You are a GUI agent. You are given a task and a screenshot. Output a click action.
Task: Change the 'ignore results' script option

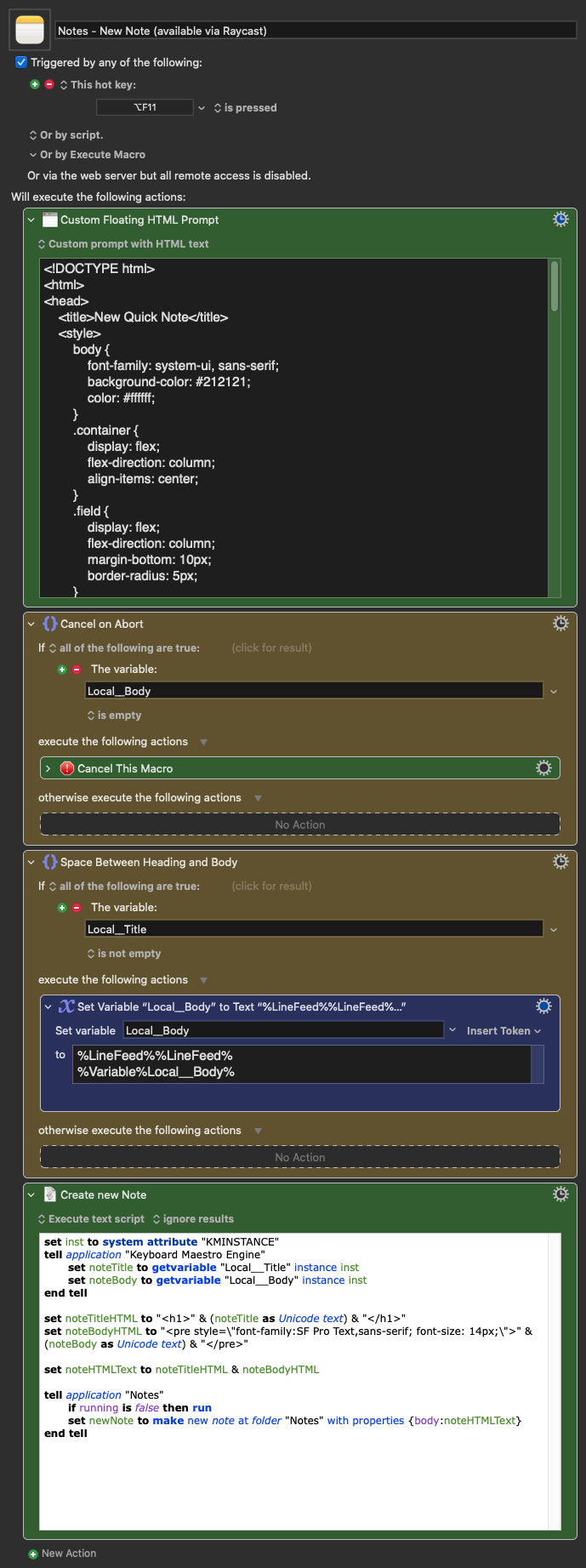(x=193, y=1219)
